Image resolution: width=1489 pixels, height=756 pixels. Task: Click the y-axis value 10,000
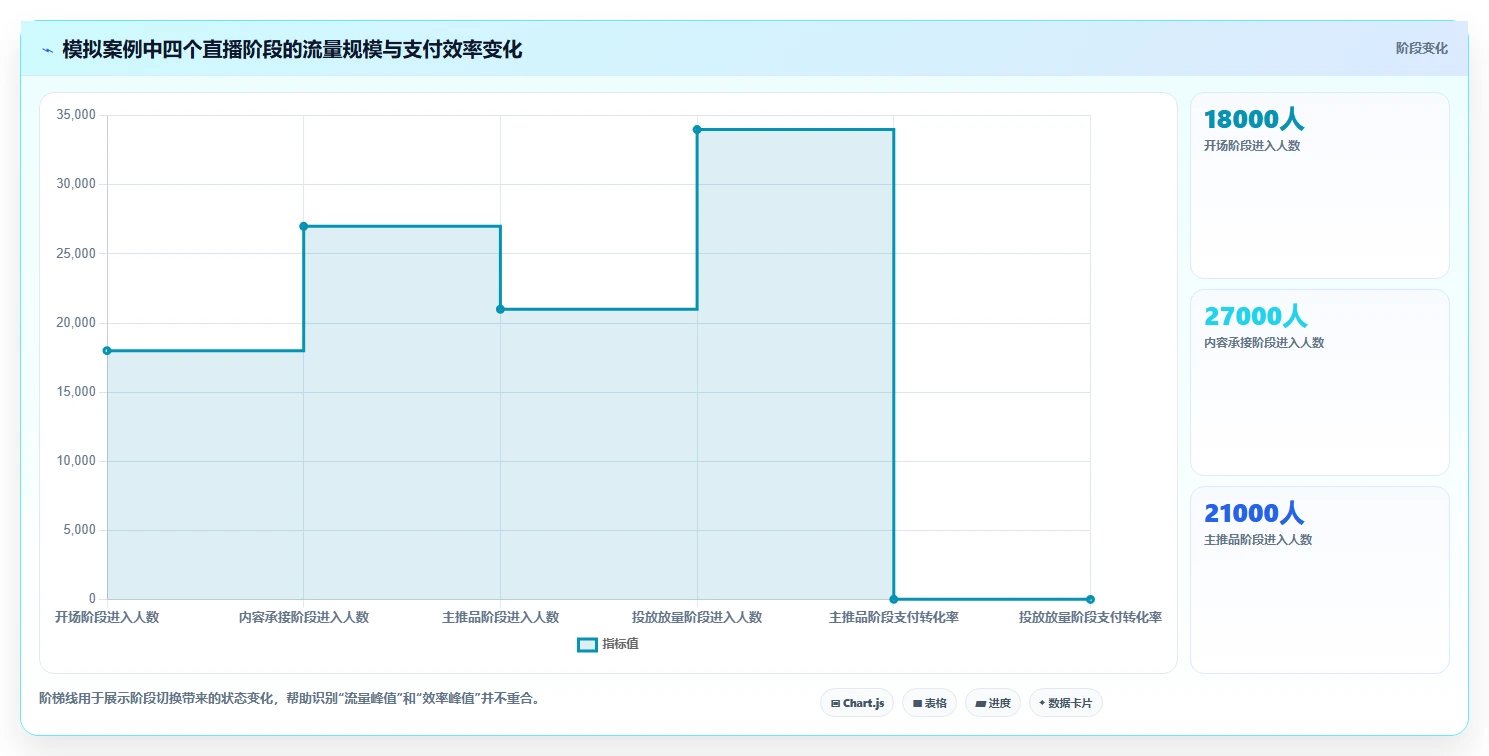click(76, 461)
